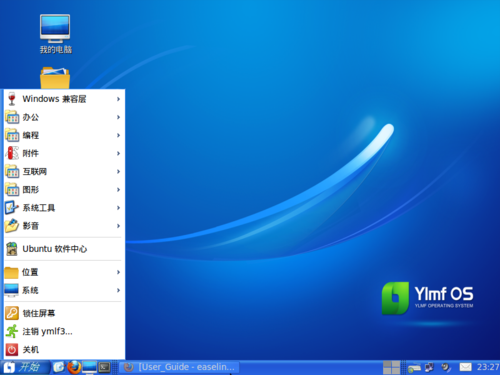Click the show desktop monitor icon in taskbar
Image resolution: width=500 pixels, height=375 pixels.
click(x=89, y=367)
